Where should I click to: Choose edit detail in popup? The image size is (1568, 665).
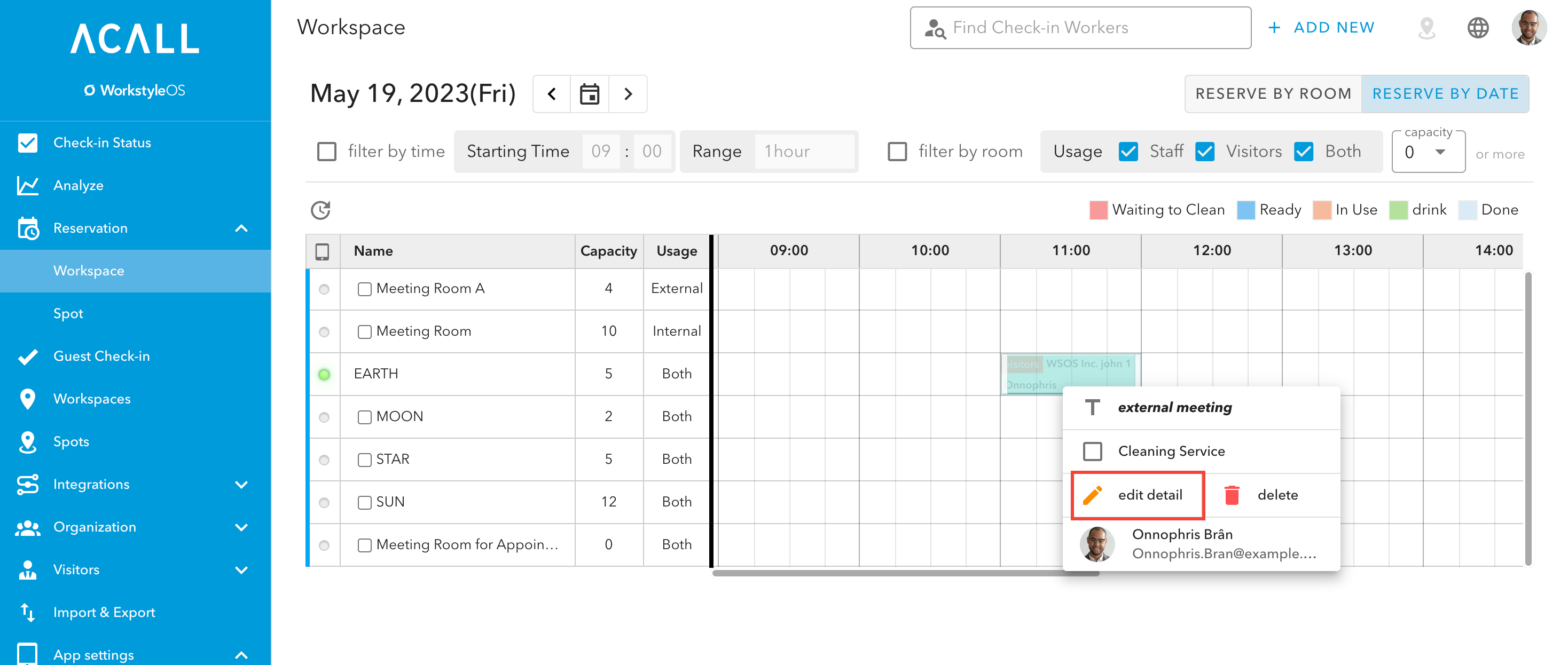1137,495
